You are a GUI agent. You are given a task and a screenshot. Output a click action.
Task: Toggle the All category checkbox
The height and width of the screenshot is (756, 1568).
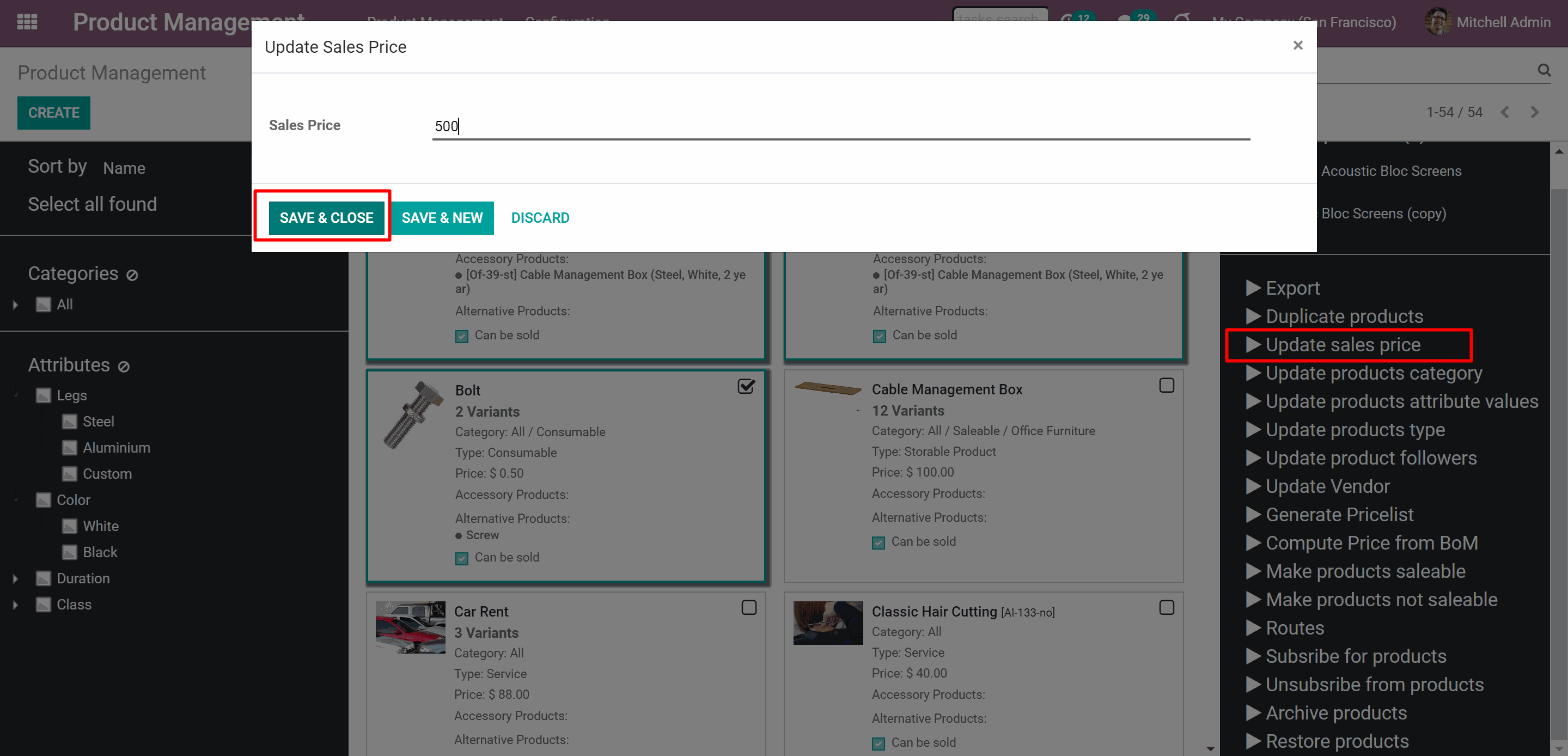click(44, 304)
